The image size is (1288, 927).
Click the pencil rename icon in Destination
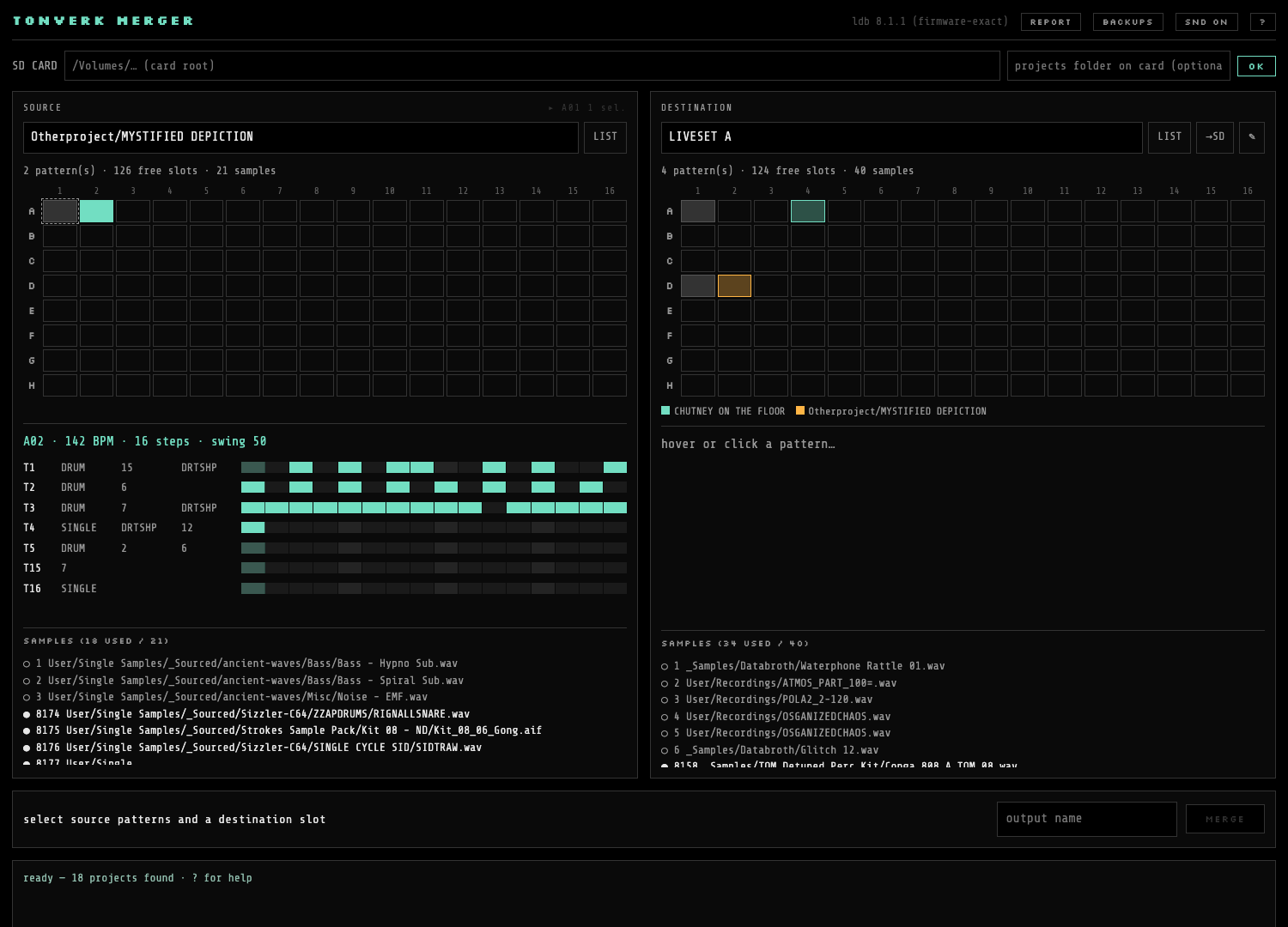[1251, 137]
